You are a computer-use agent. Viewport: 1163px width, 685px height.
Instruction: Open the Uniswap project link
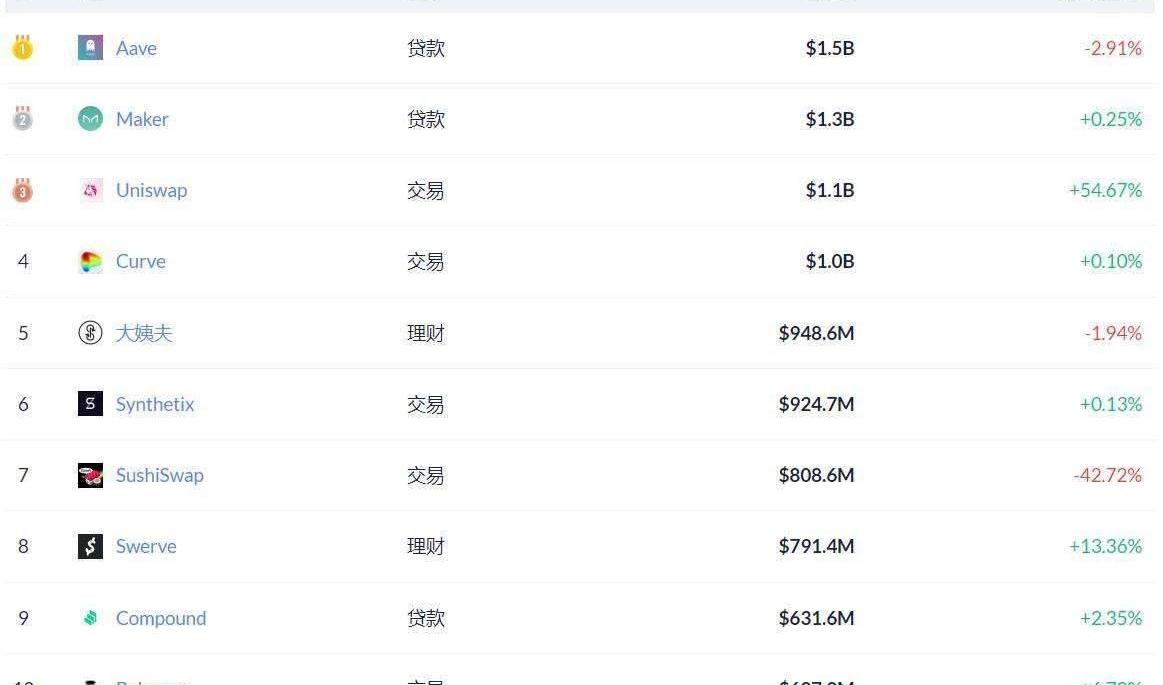(x=151, y=190)
